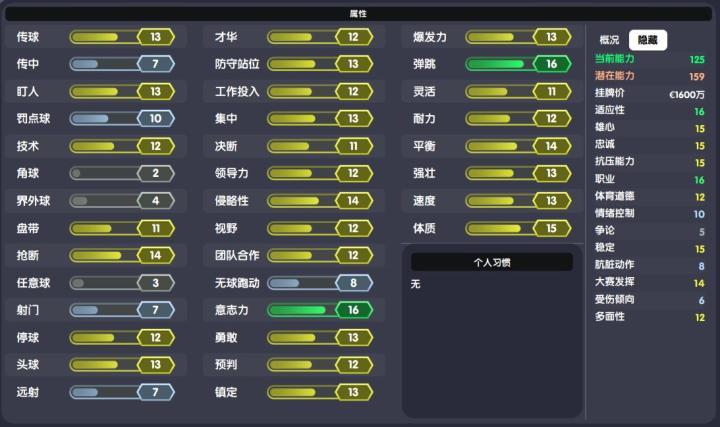This screenshot has height=427, width=720.
Task: Click the 属性 panel header bar
Action: [358, 14]
